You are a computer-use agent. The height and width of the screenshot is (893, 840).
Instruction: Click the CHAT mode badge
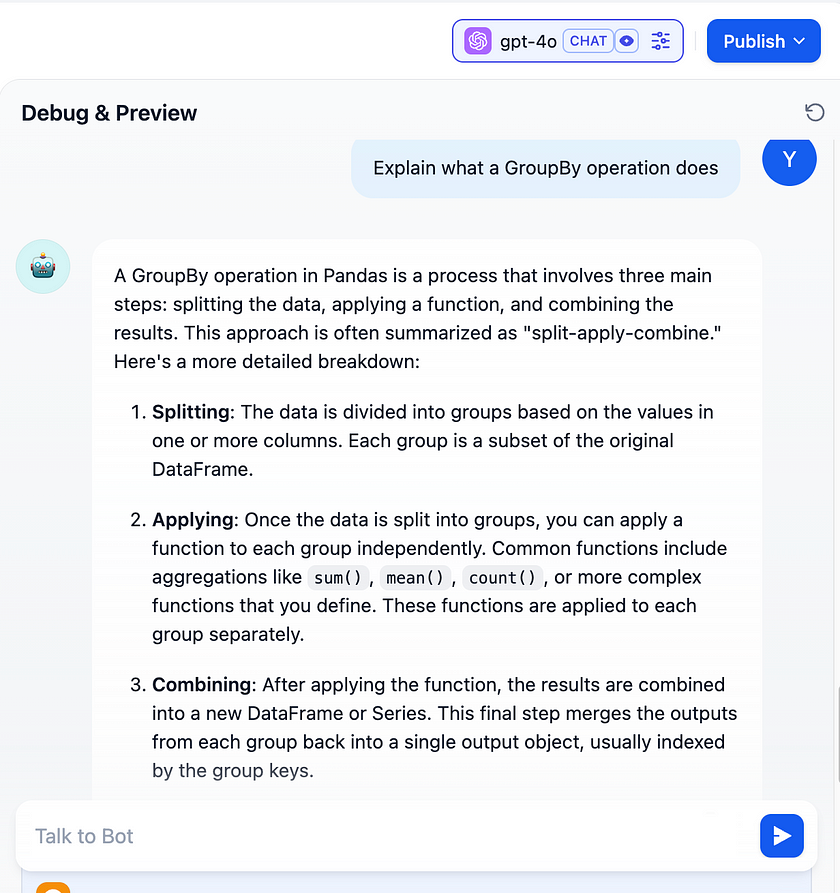tap(588, 41)
